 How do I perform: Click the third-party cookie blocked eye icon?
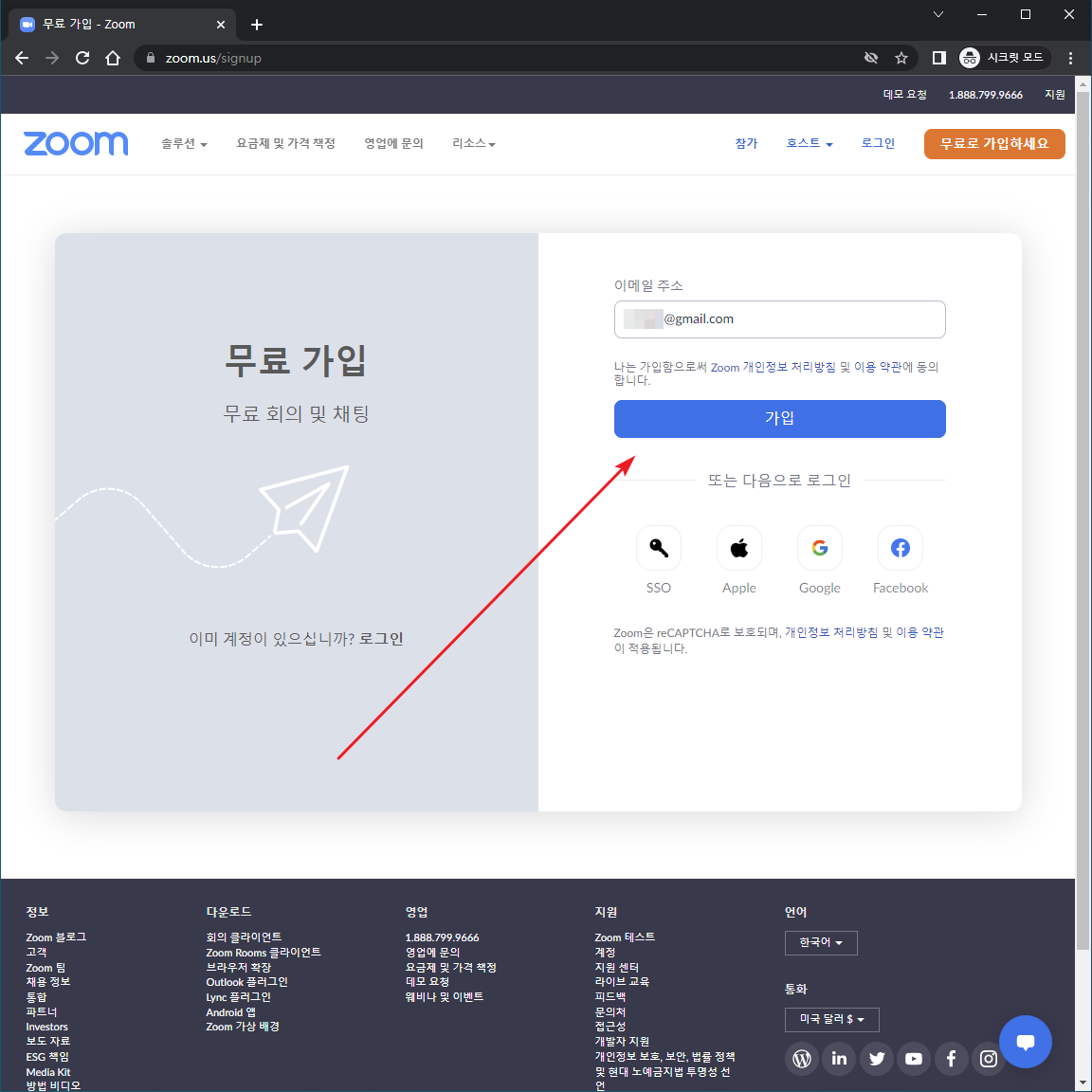coord(870,58)
